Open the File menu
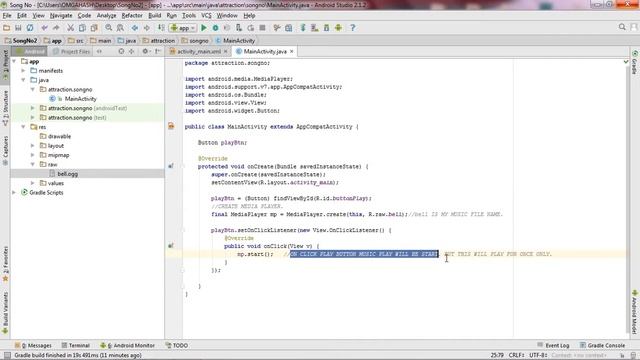Viewport: 640px width, 360px height. (x=7, y=16)
